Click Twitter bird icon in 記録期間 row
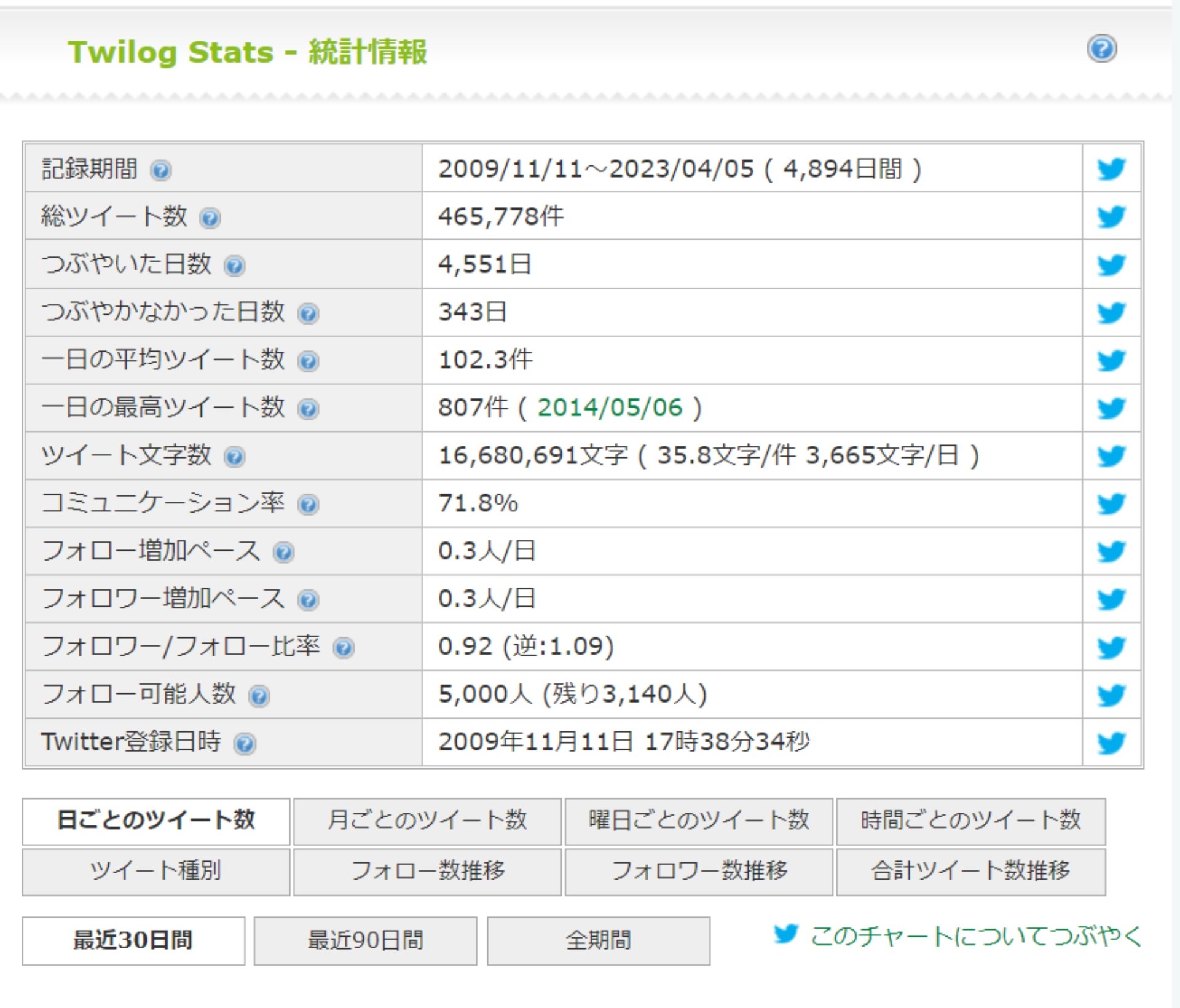1180x1008 pixels. (1111, 169)
